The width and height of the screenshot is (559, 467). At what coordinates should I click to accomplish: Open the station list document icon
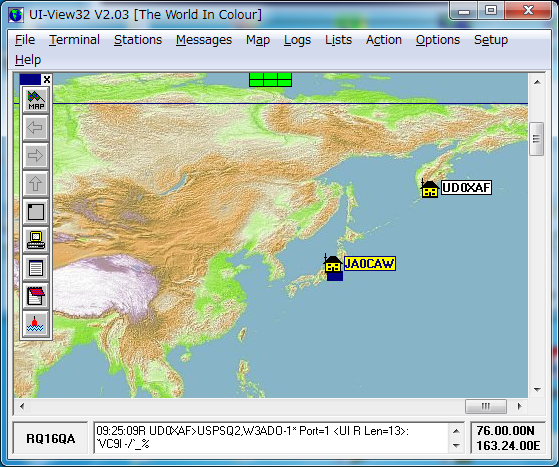click(36, 268)
